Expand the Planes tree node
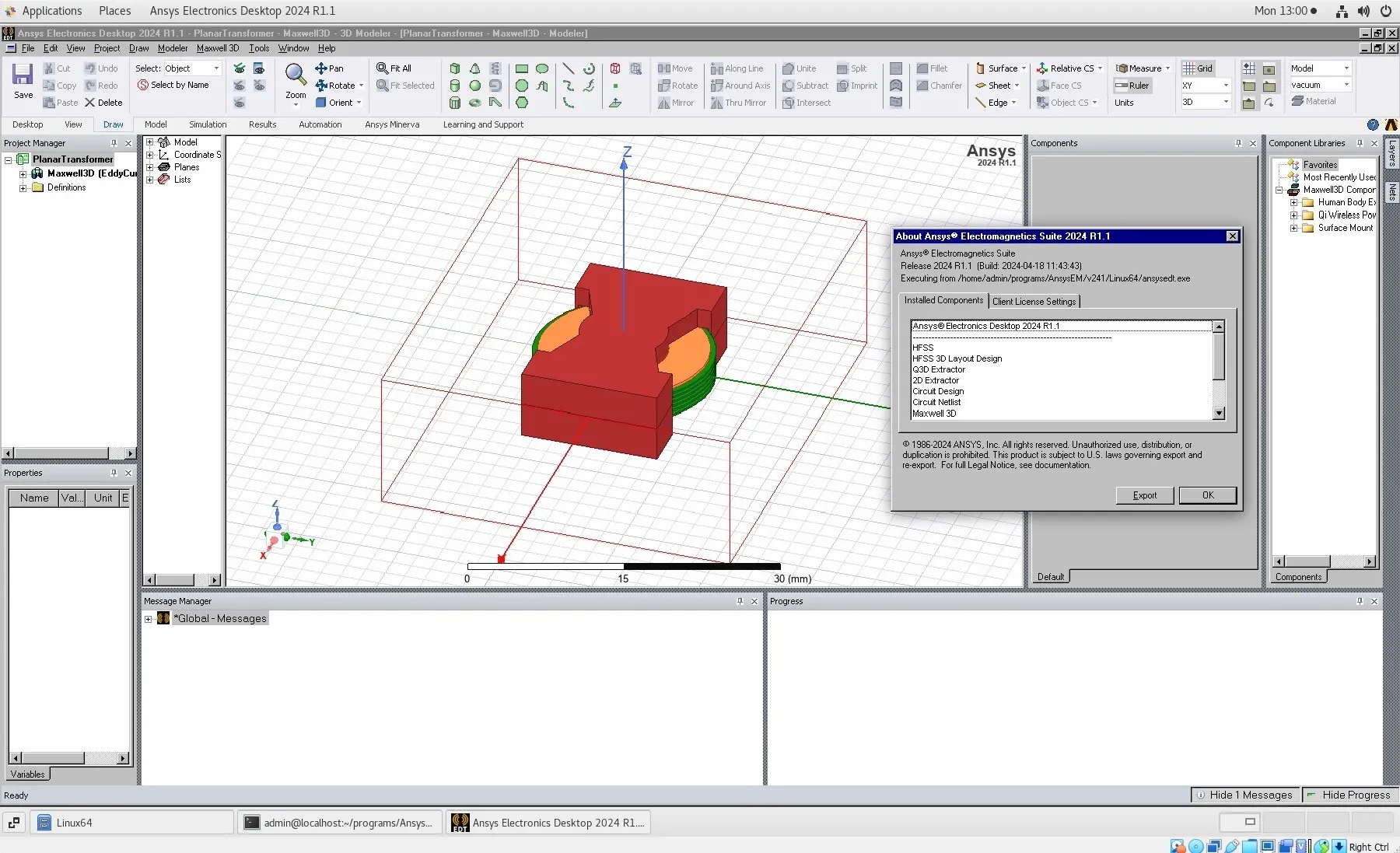 [150, 167]
